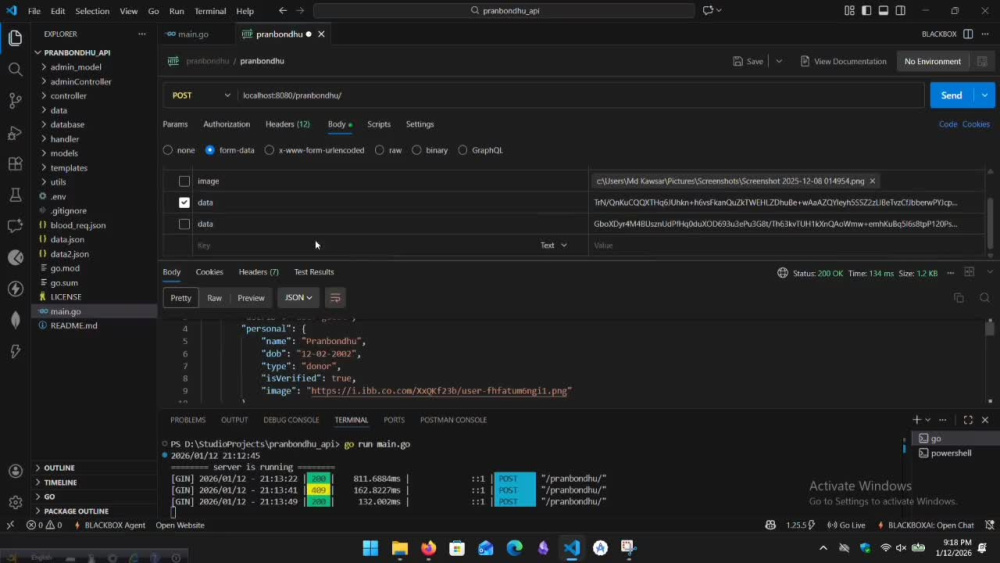Go back with the navigation arrow
This screenshot has height=563, width=1000.
tap(283, 10)
